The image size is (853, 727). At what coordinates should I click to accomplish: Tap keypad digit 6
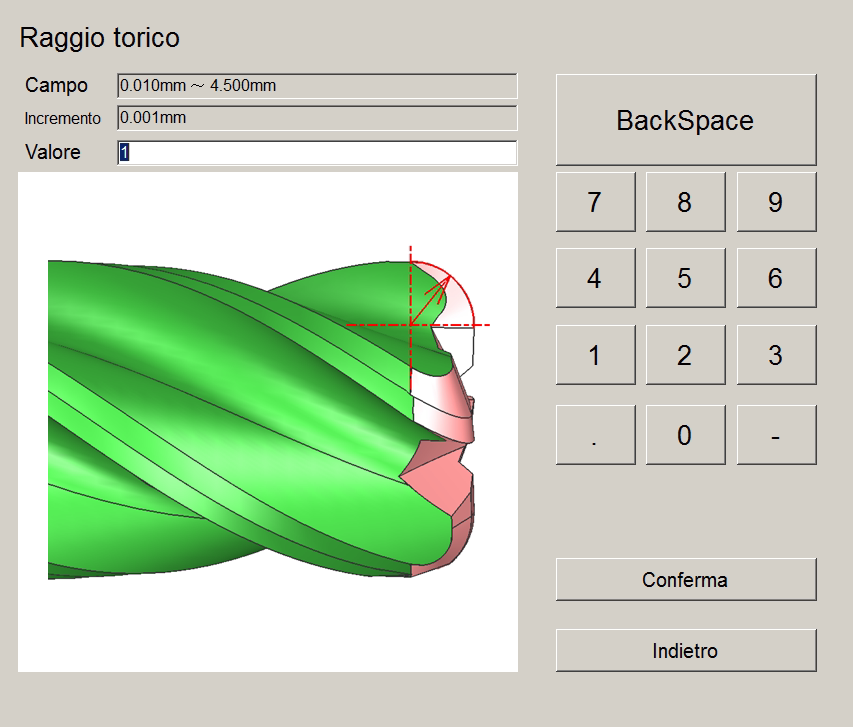pyautogui.click(x=776, y=278)
